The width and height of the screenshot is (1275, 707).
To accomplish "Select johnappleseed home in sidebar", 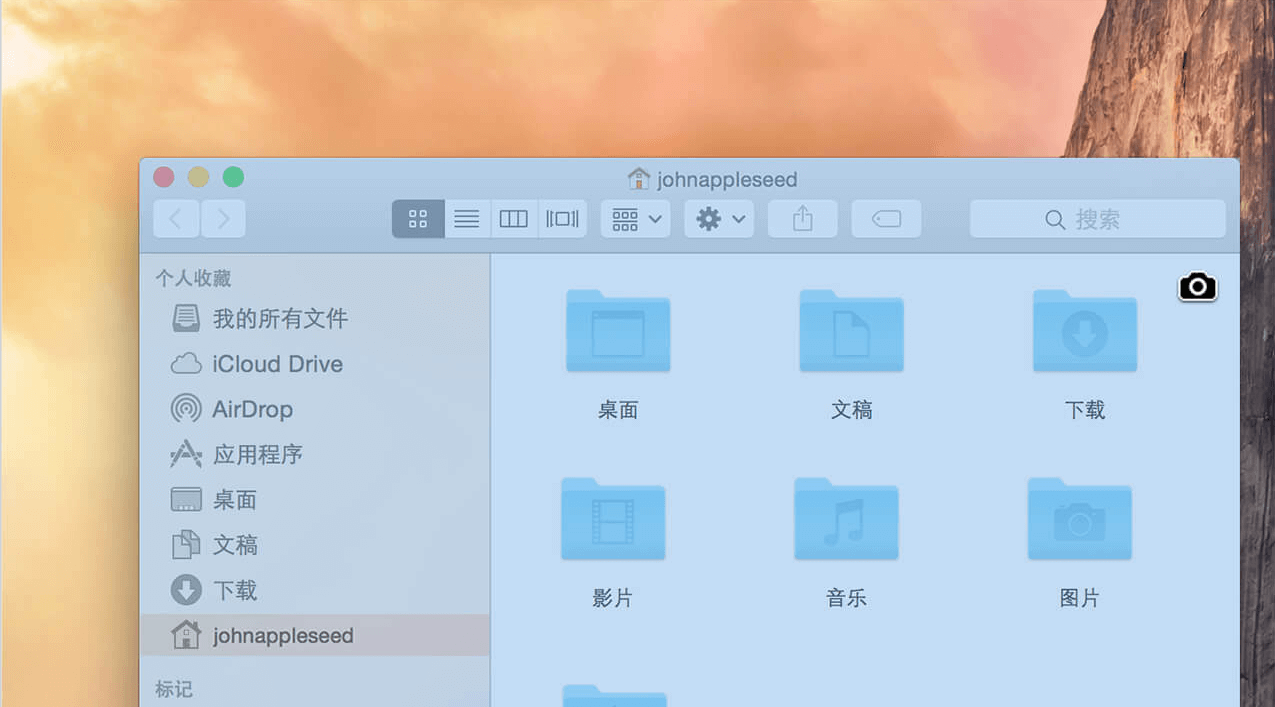I will [282, 635].
